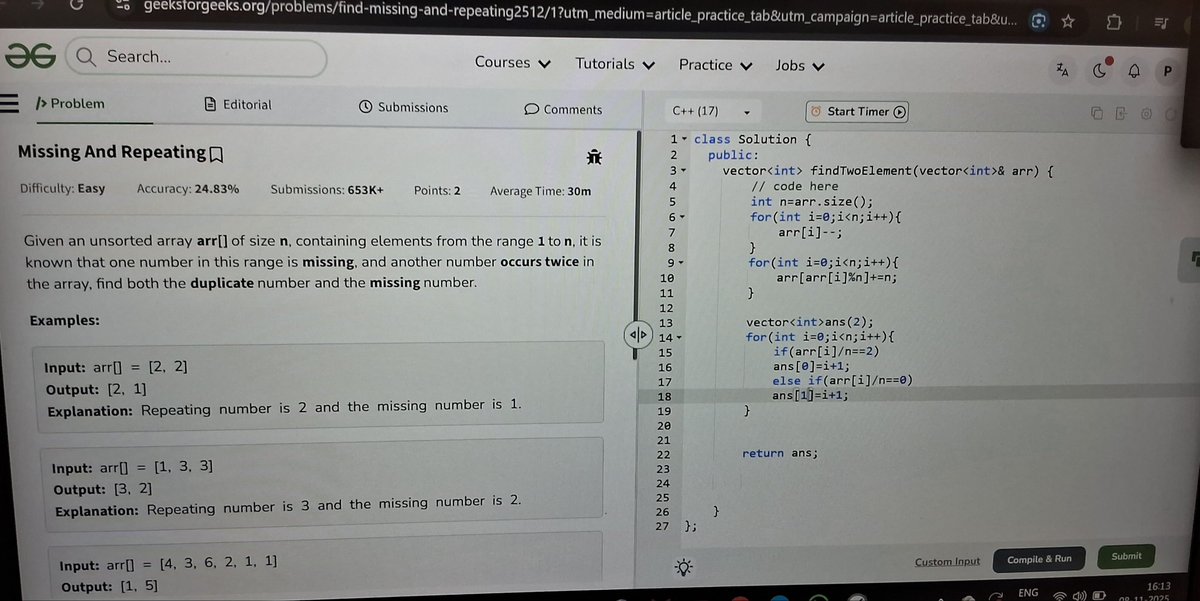Click the 'Difficulty: Easy' text
This screenshot has width=1200, height=601.
coord(62,189)
